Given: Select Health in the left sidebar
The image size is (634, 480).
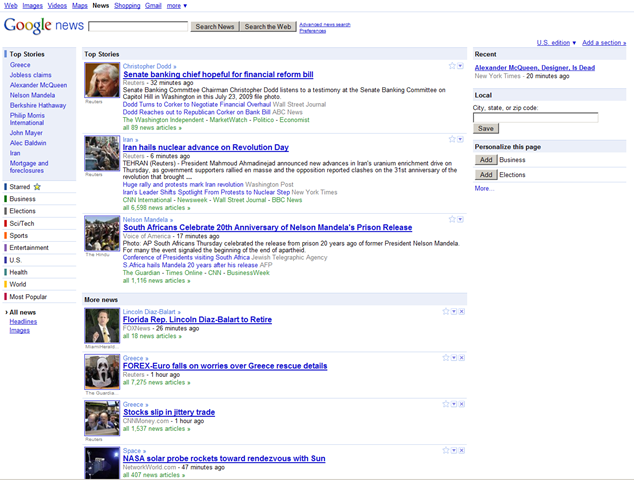Looking at the screenshot, I should point(18,272).
